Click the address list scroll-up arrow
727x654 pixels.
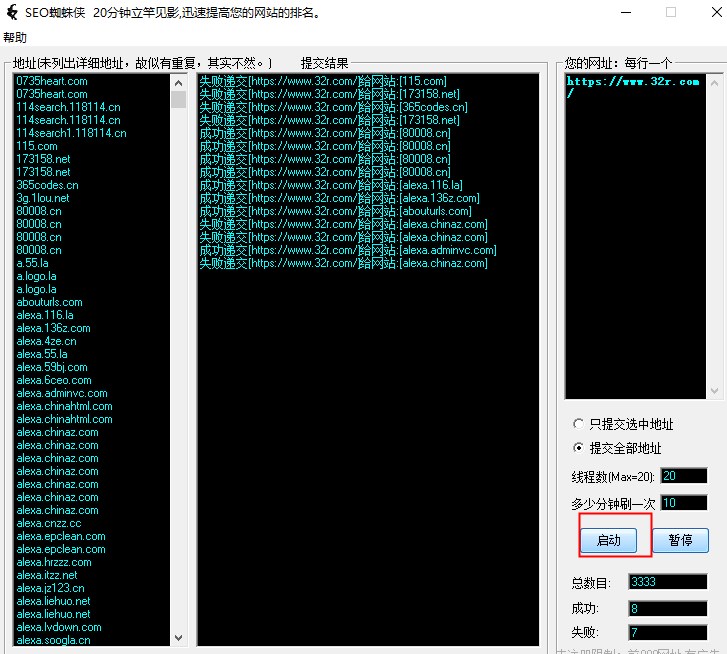[x=179, y=83]
